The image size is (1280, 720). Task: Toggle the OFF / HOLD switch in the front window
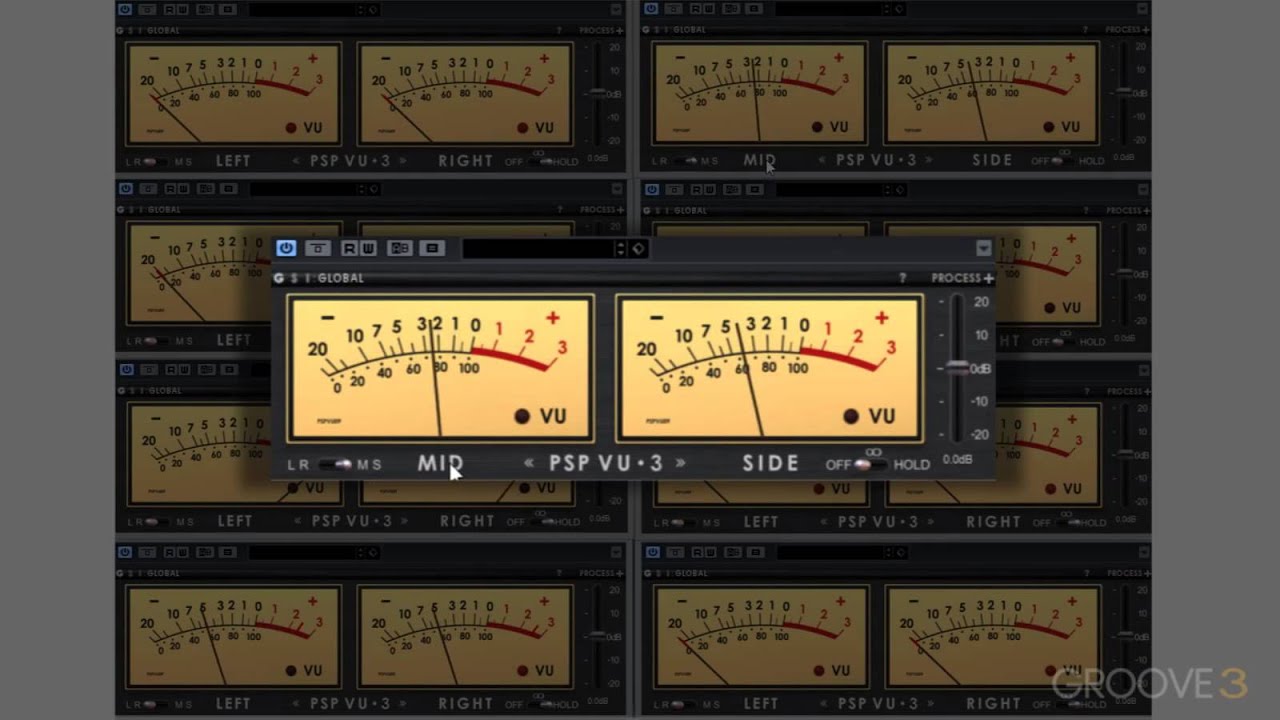click(871, 464)
